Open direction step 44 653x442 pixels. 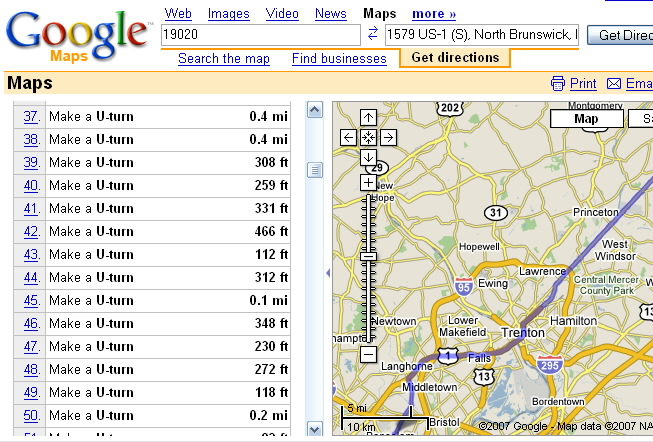[31, 277]
